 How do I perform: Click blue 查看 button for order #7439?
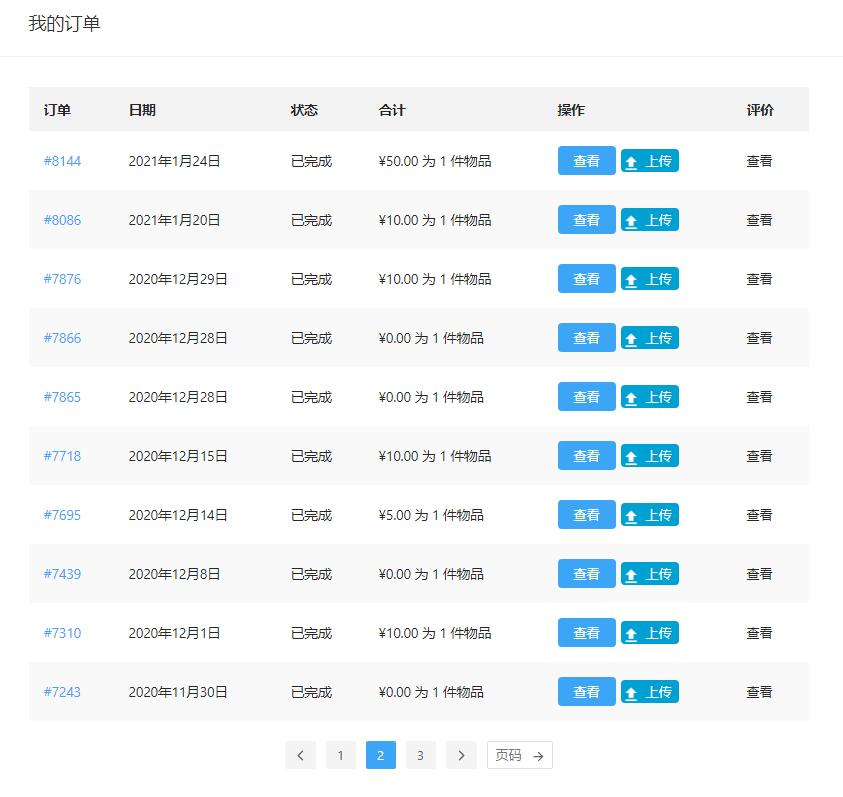pos(587,573)
